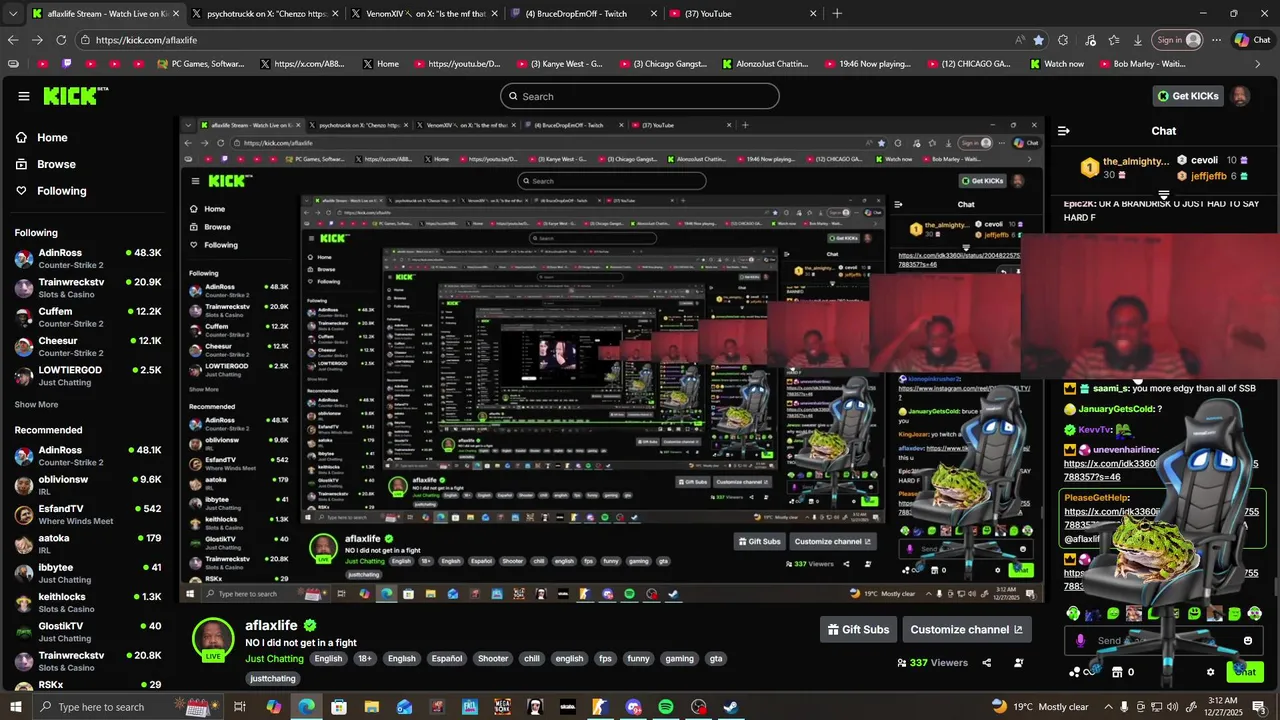Open Steam from the Windows taskbar
Viewport: 1280px width, 720px height.
point(731,707)
